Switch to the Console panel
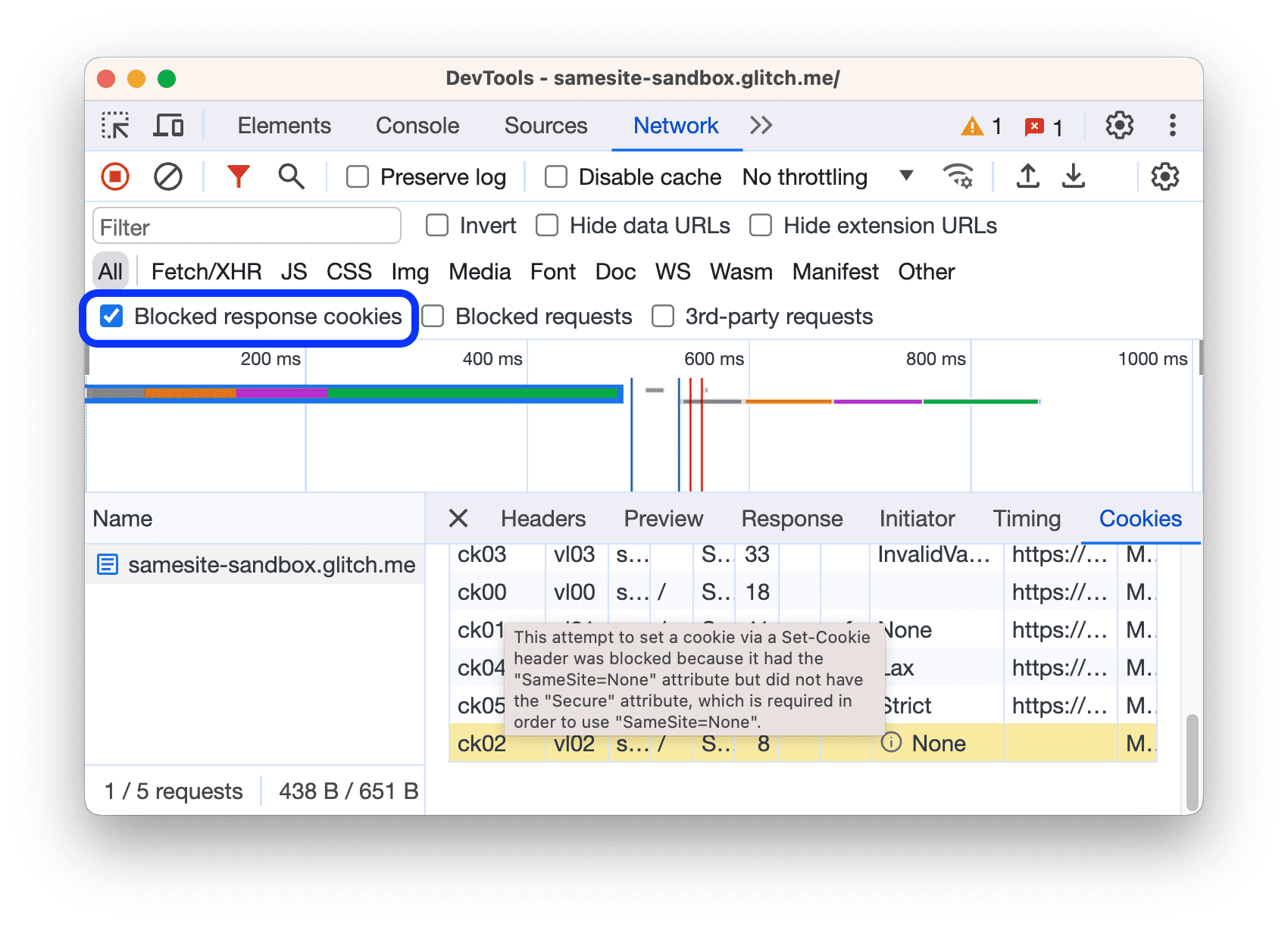The image size is (1288, 927). click(x=417, y=125)
